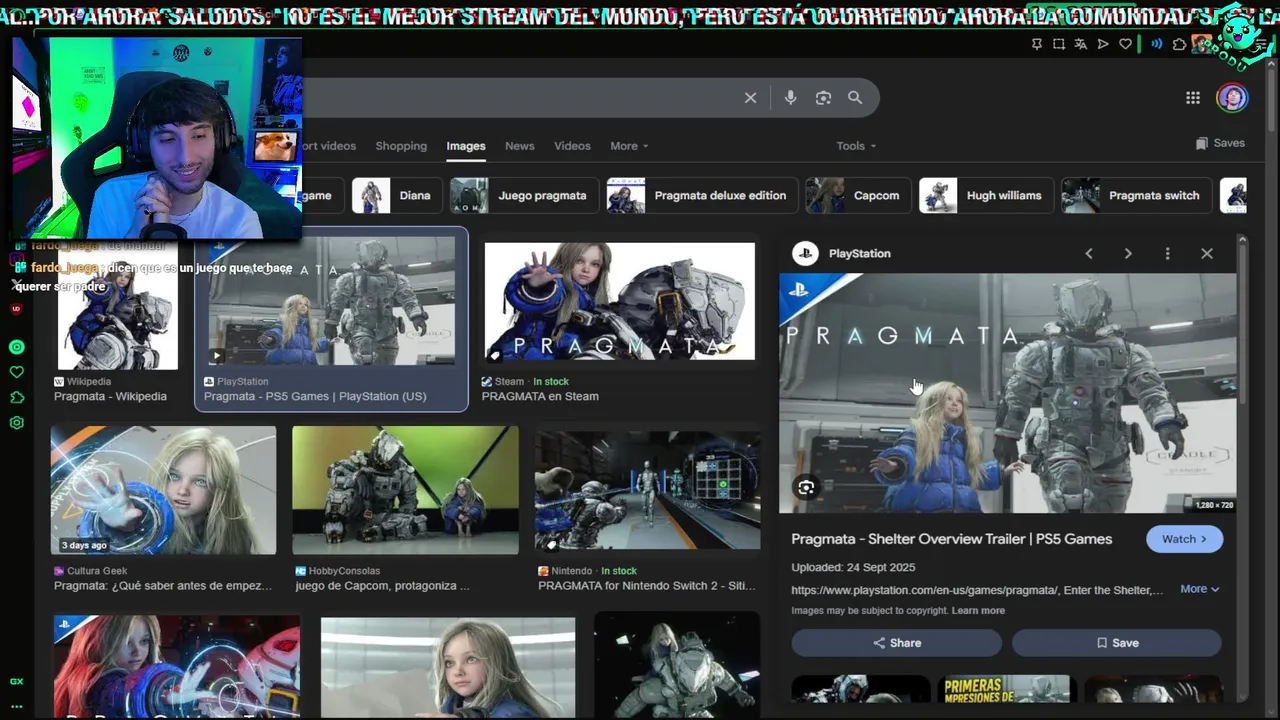Submit search with the magnifier icon

[x=855, y=98]
